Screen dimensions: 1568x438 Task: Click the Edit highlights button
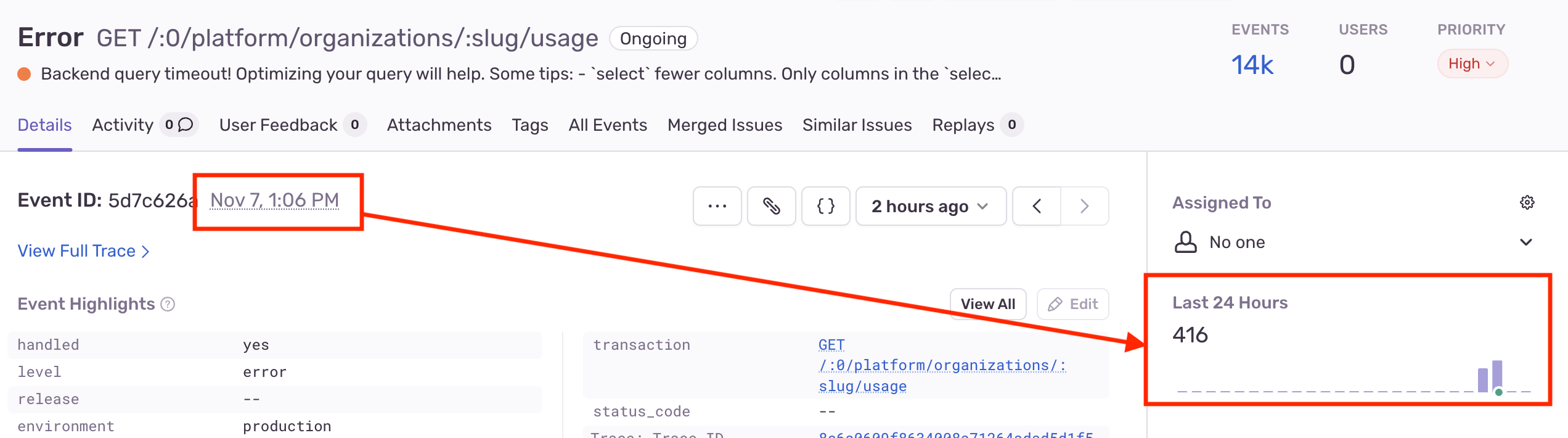tap(1072, 304)
